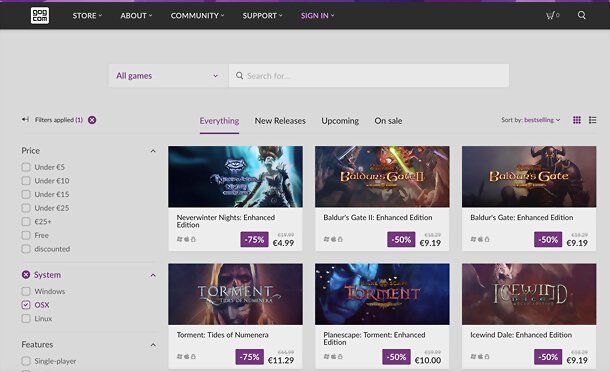Click the header search magnifier icon
The width and height of the screenshot is (610, 372).
pos(582,15)
